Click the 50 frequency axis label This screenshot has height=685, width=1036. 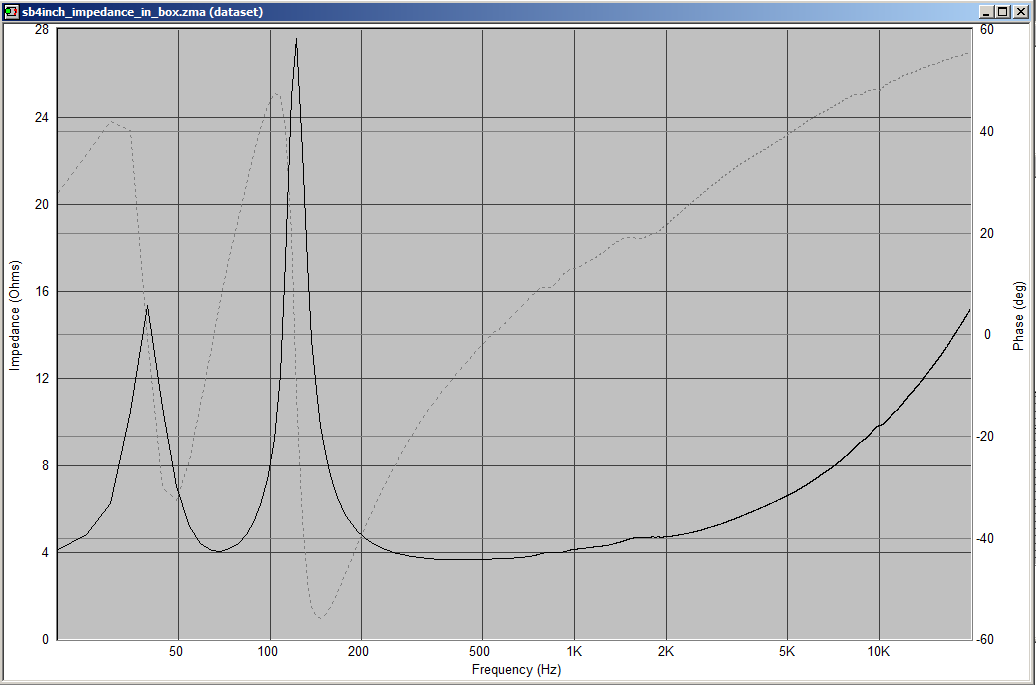[x=176, y=651]
